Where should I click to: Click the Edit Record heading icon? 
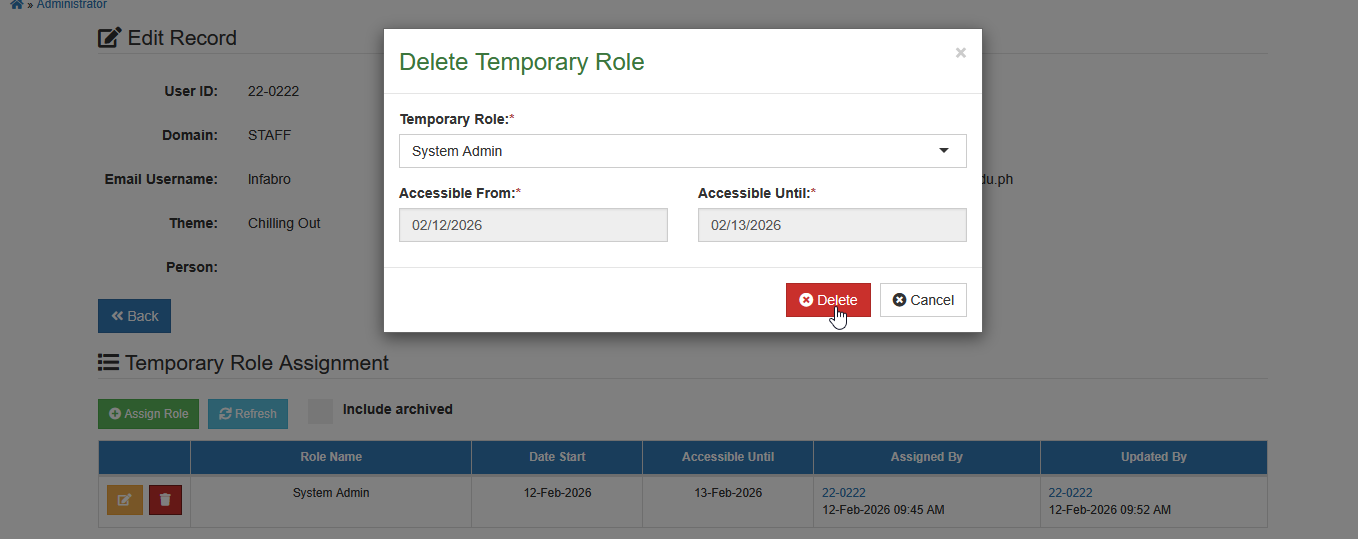click(110, 38)
